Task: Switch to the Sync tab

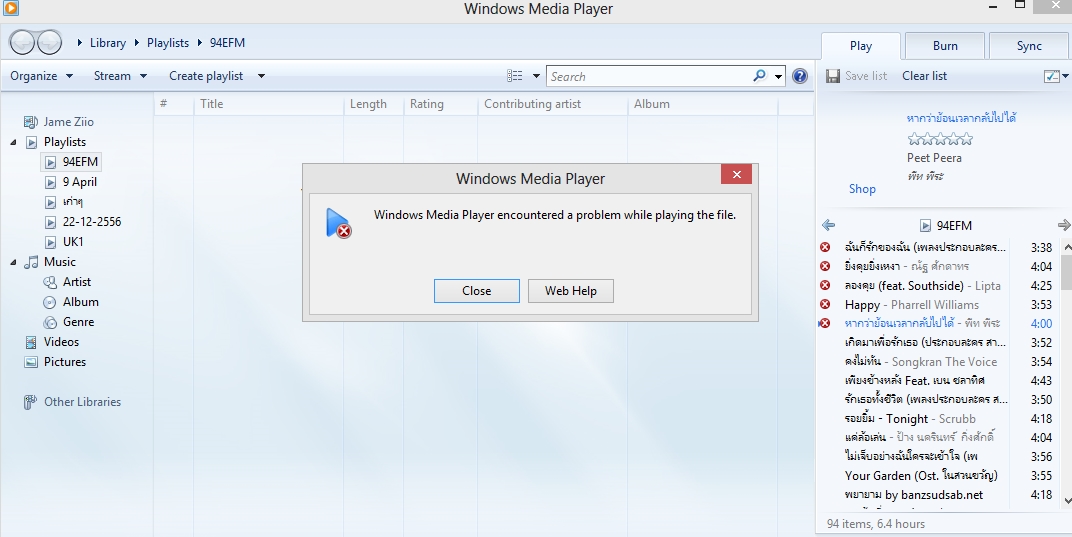Action: (x=1030, y=46)
